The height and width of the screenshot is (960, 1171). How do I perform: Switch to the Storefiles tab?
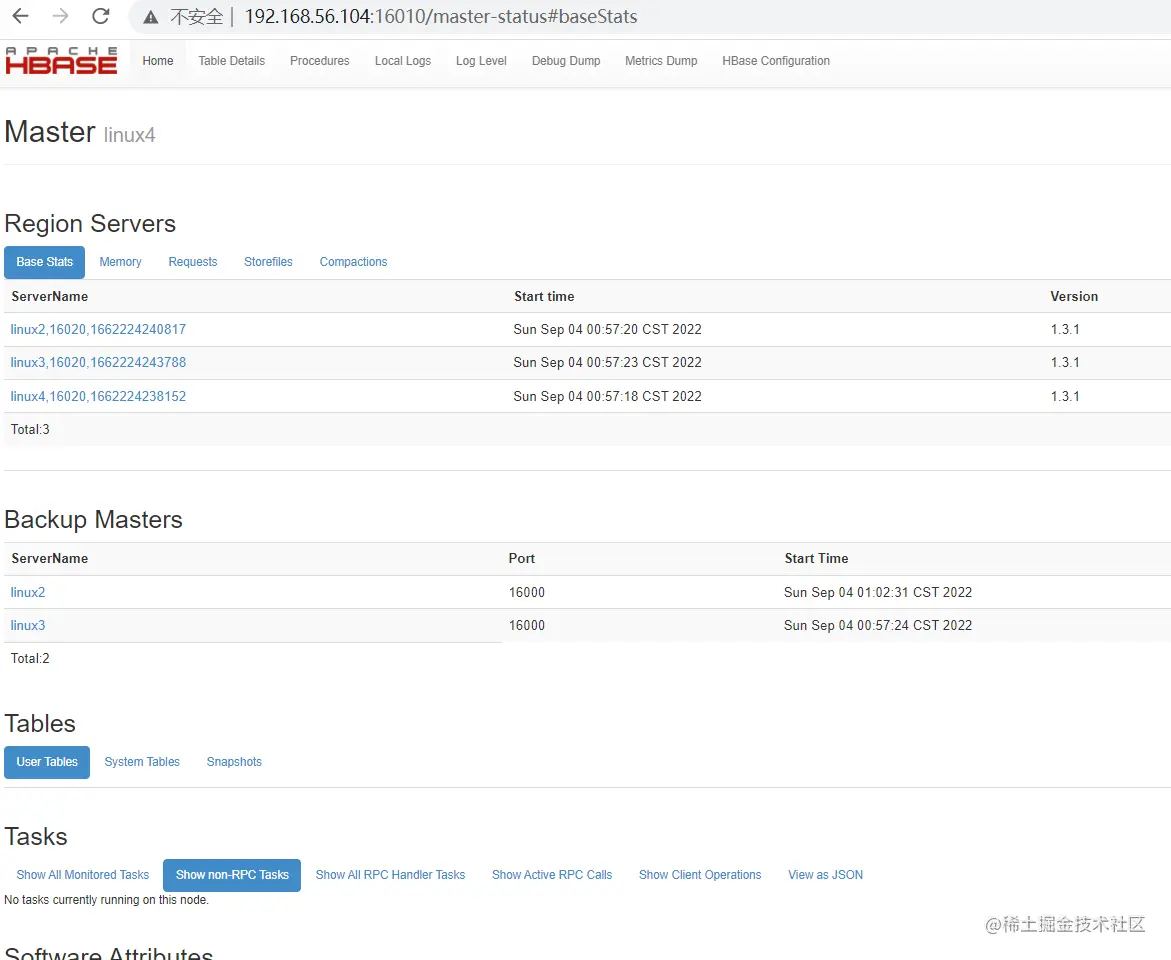tap(268, 262)
